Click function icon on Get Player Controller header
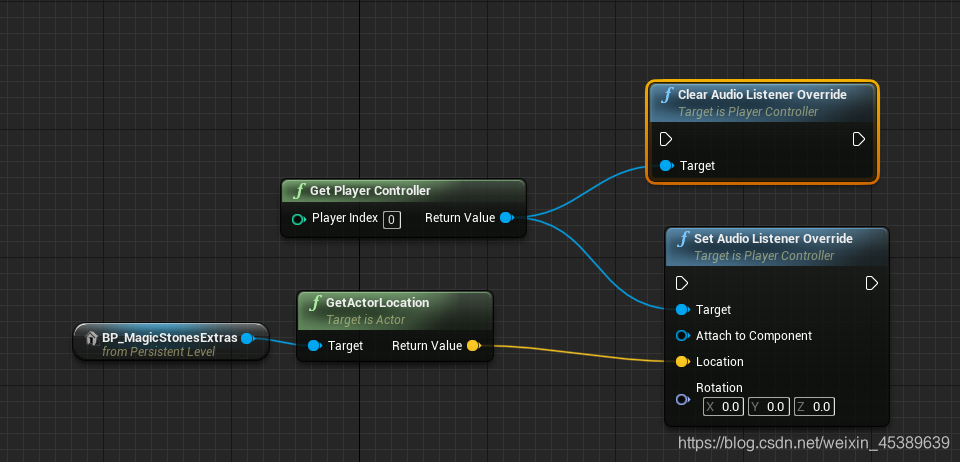 [299, 191]
